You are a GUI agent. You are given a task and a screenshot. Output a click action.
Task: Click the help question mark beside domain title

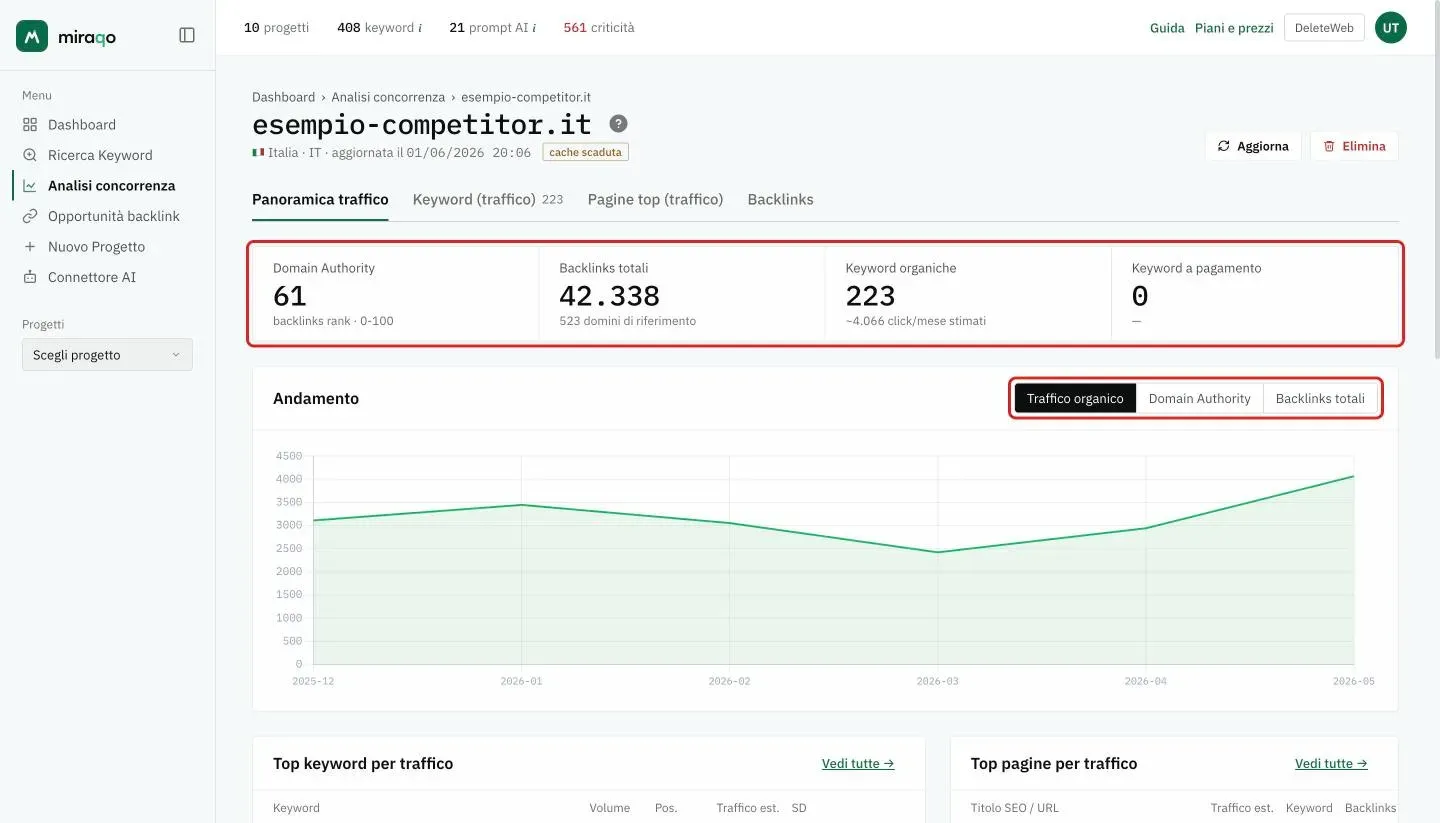pyautogui.click(x=619, y=124)
